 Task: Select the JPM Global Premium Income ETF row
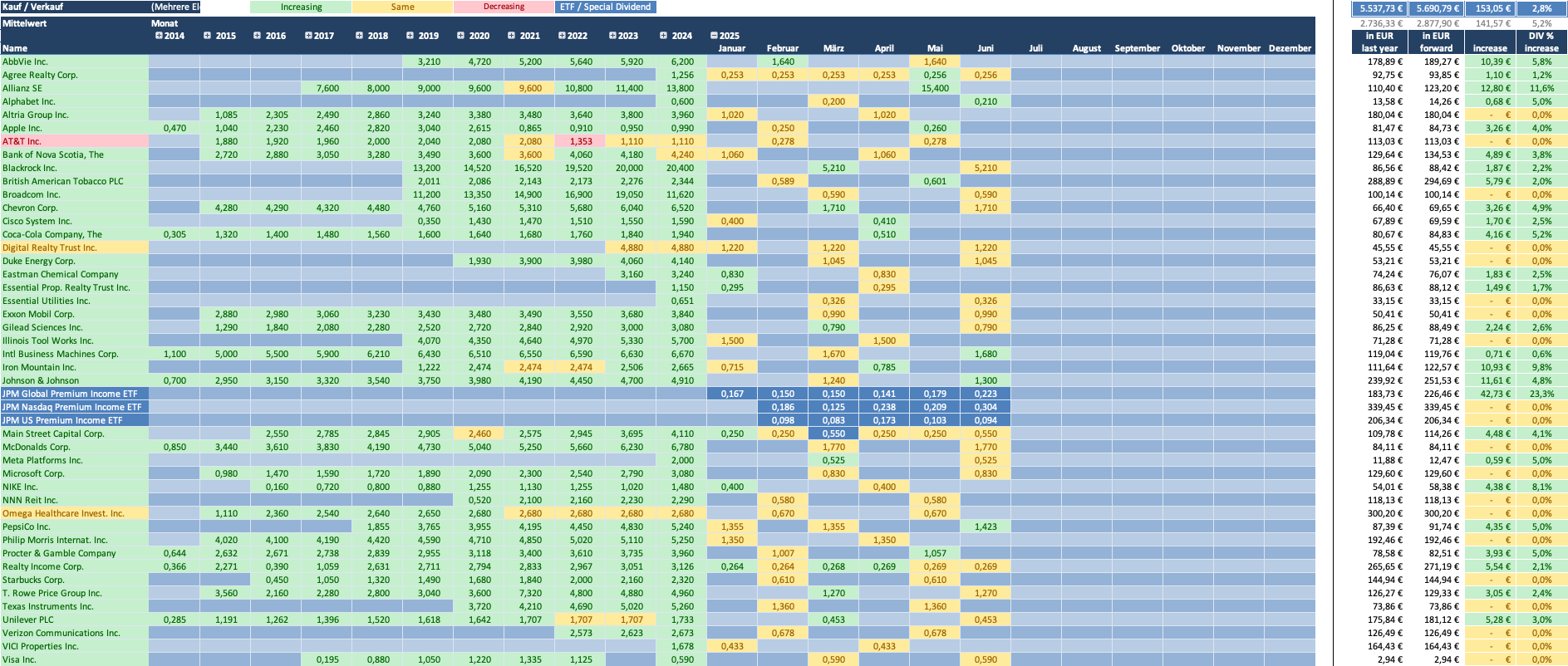75,394
